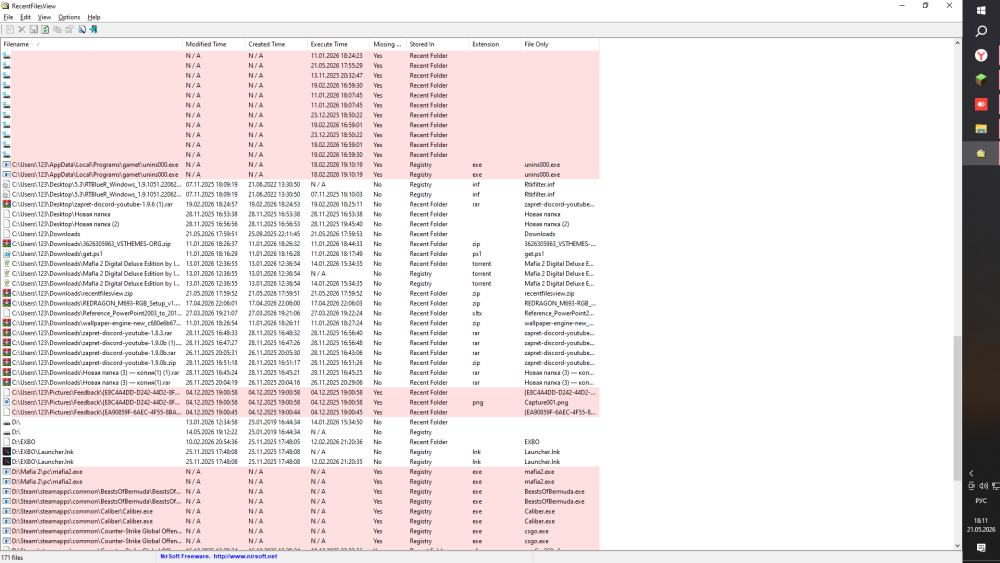The height and width of the screenshot is (563, 1000).
Task: Click the Delete selected X toolbar icon
Action: click(x=22, y=29)
